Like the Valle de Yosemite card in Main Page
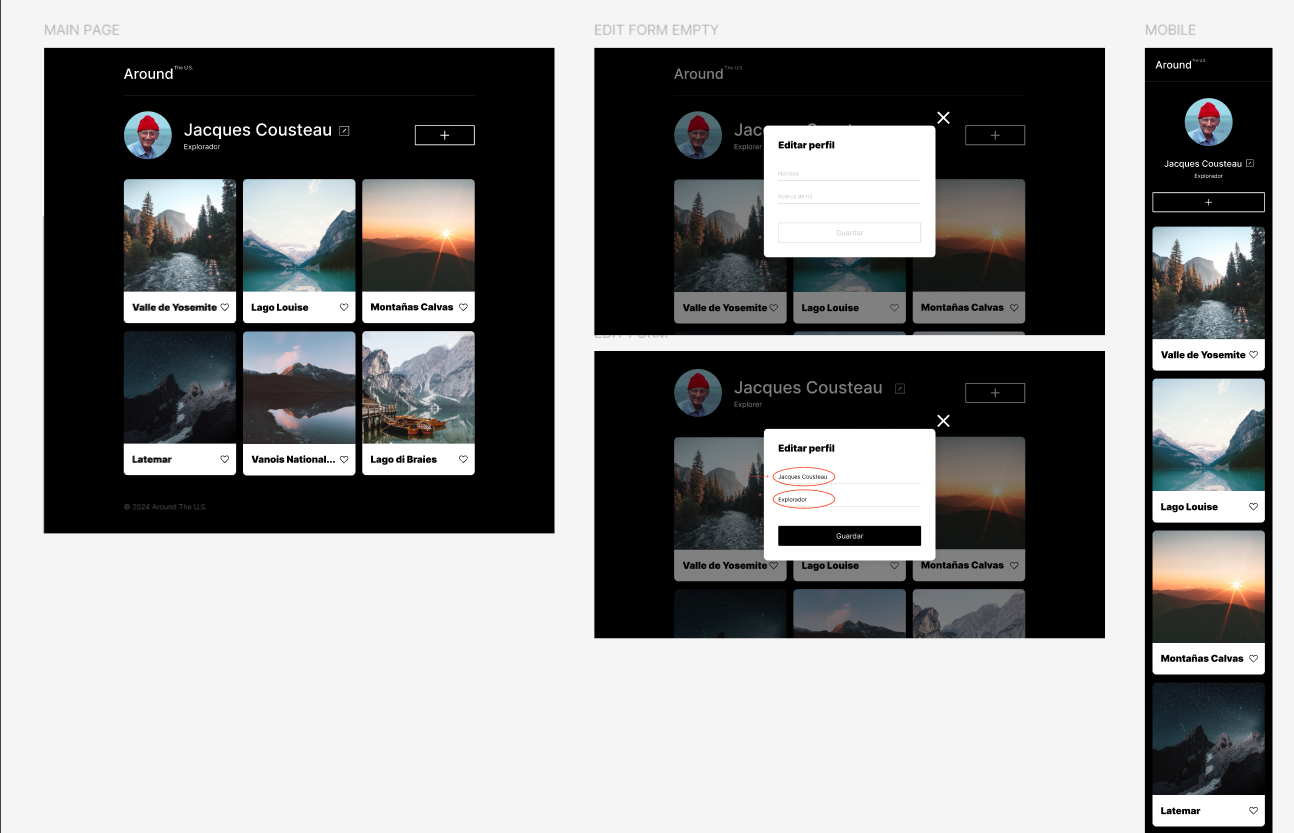Viewport: 1294px width, 833px height. click(x=225, y=308)
